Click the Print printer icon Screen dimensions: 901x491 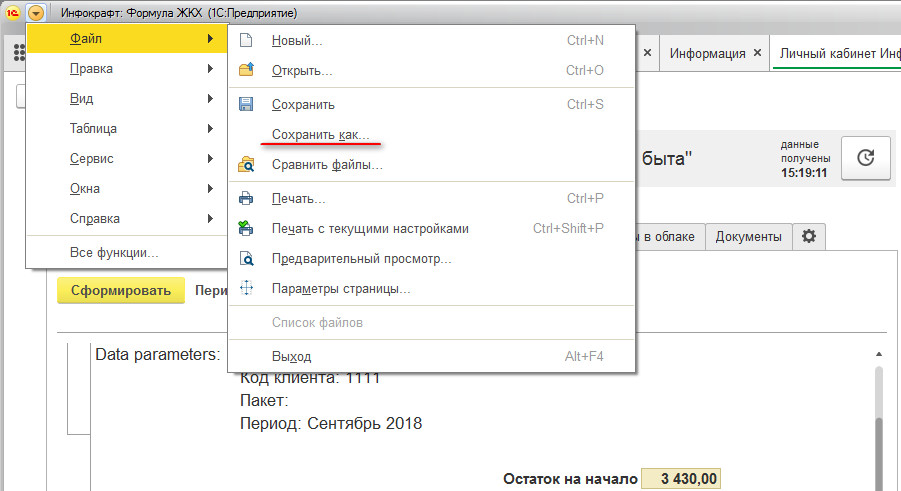coord(246,198)
